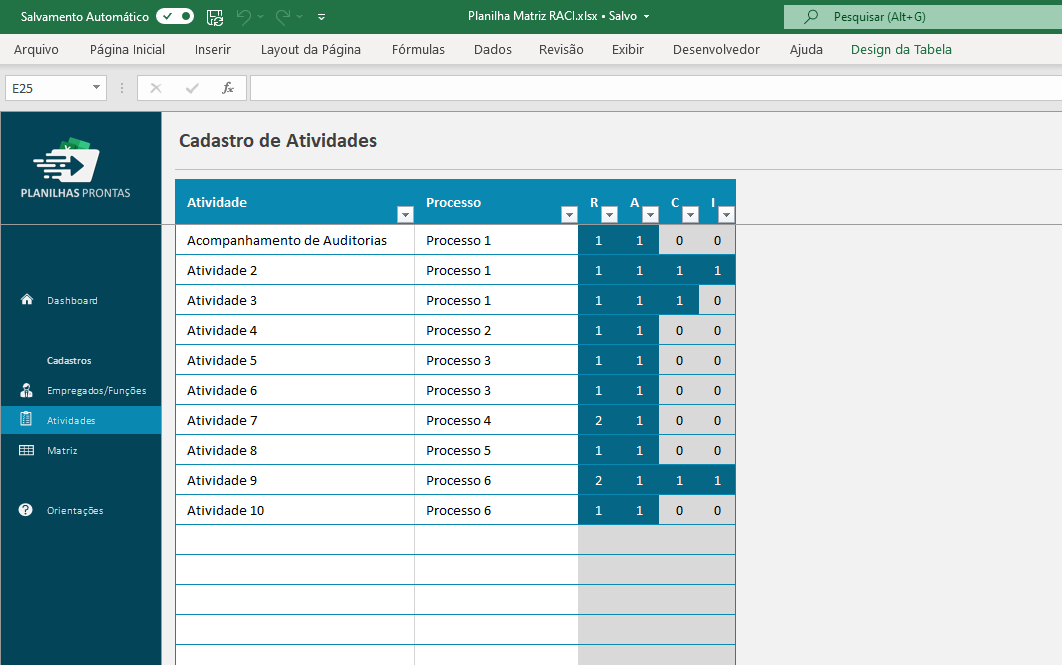Screen dimensions: 1062x665
Task: Expand the Name Box dropdown showing E25
Action: coord(94,88)
